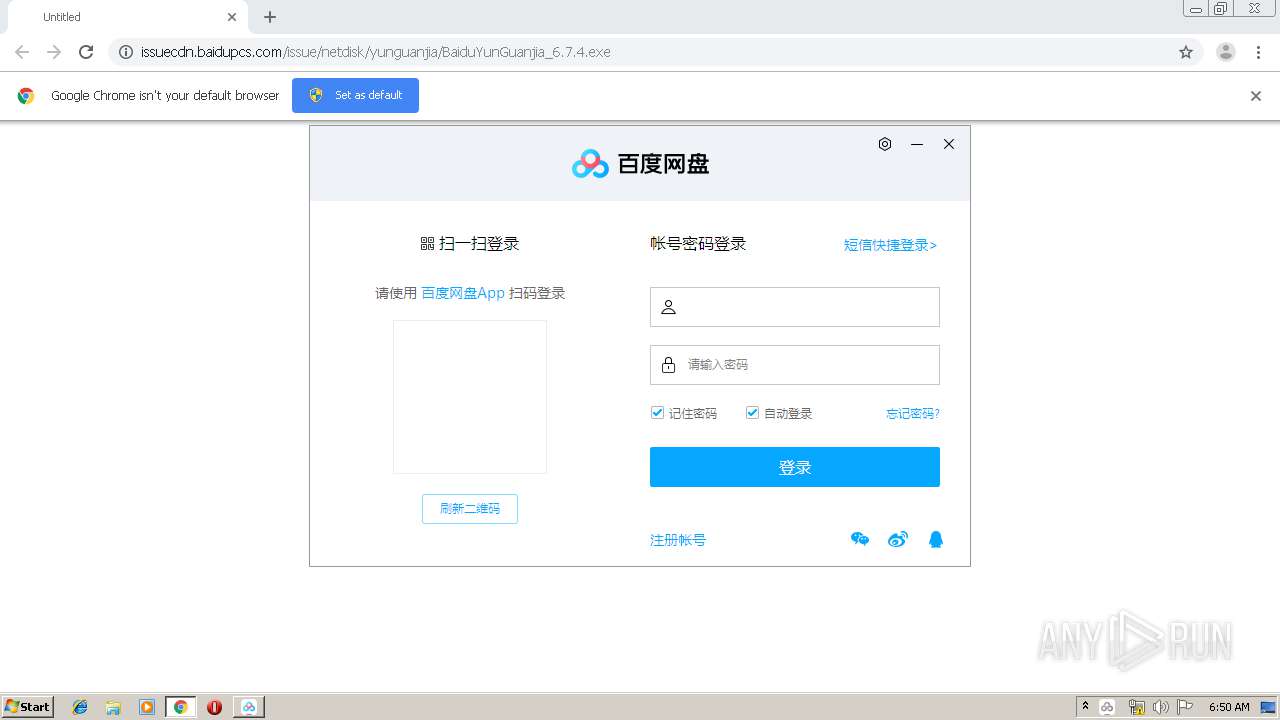Open Baidu Netdisk settings gear icon
This screenshot has height=720, width=1280.
pos(885,144)
